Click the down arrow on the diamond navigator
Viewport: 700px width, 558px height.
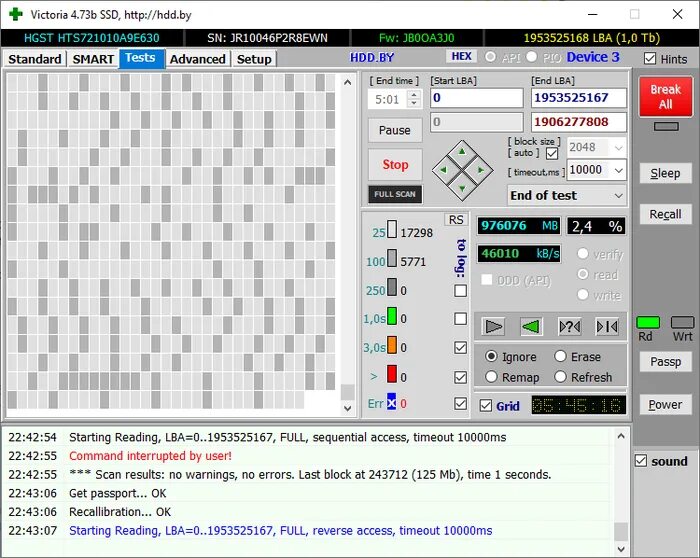(462, 188)
